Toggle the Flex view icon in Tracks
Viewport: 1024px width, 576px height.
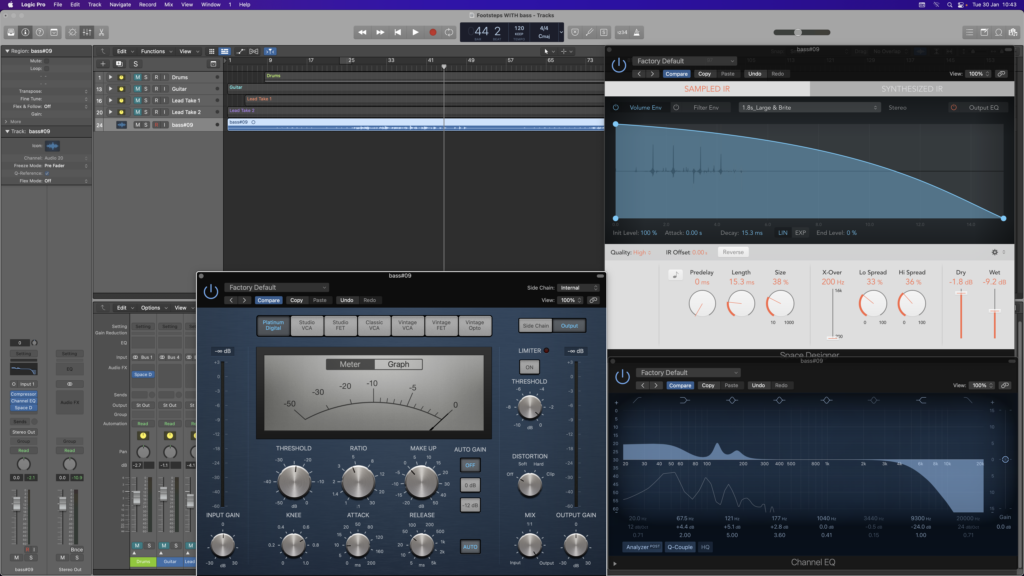click(x=253, y=52)
